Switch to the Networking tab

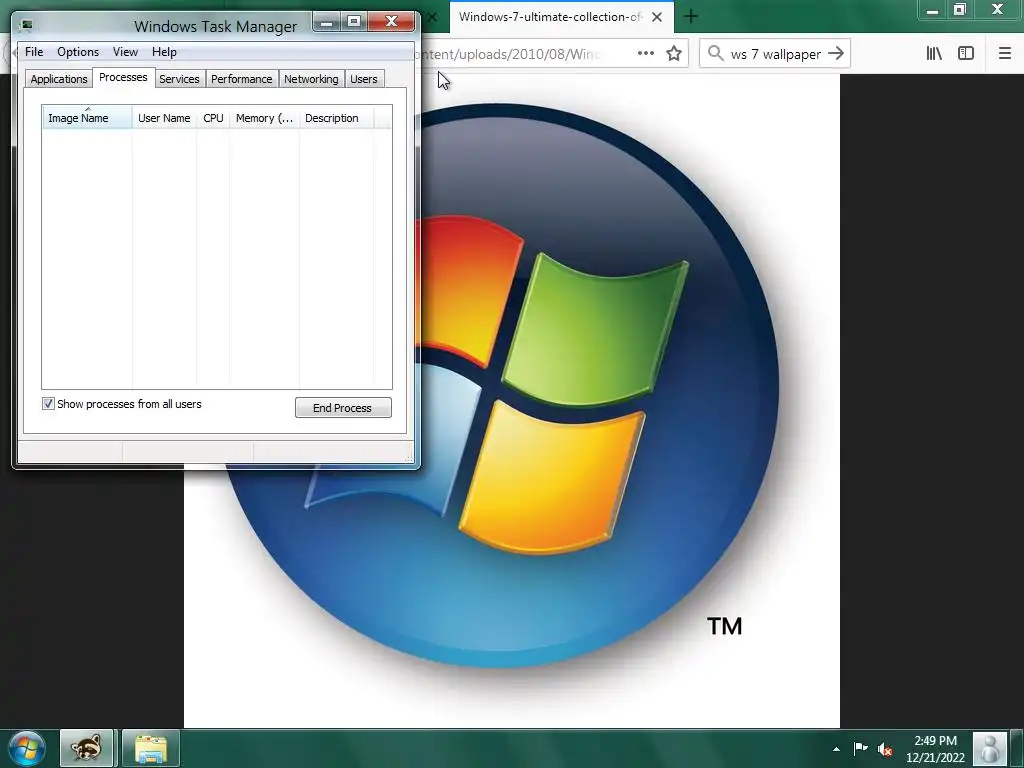311,79
